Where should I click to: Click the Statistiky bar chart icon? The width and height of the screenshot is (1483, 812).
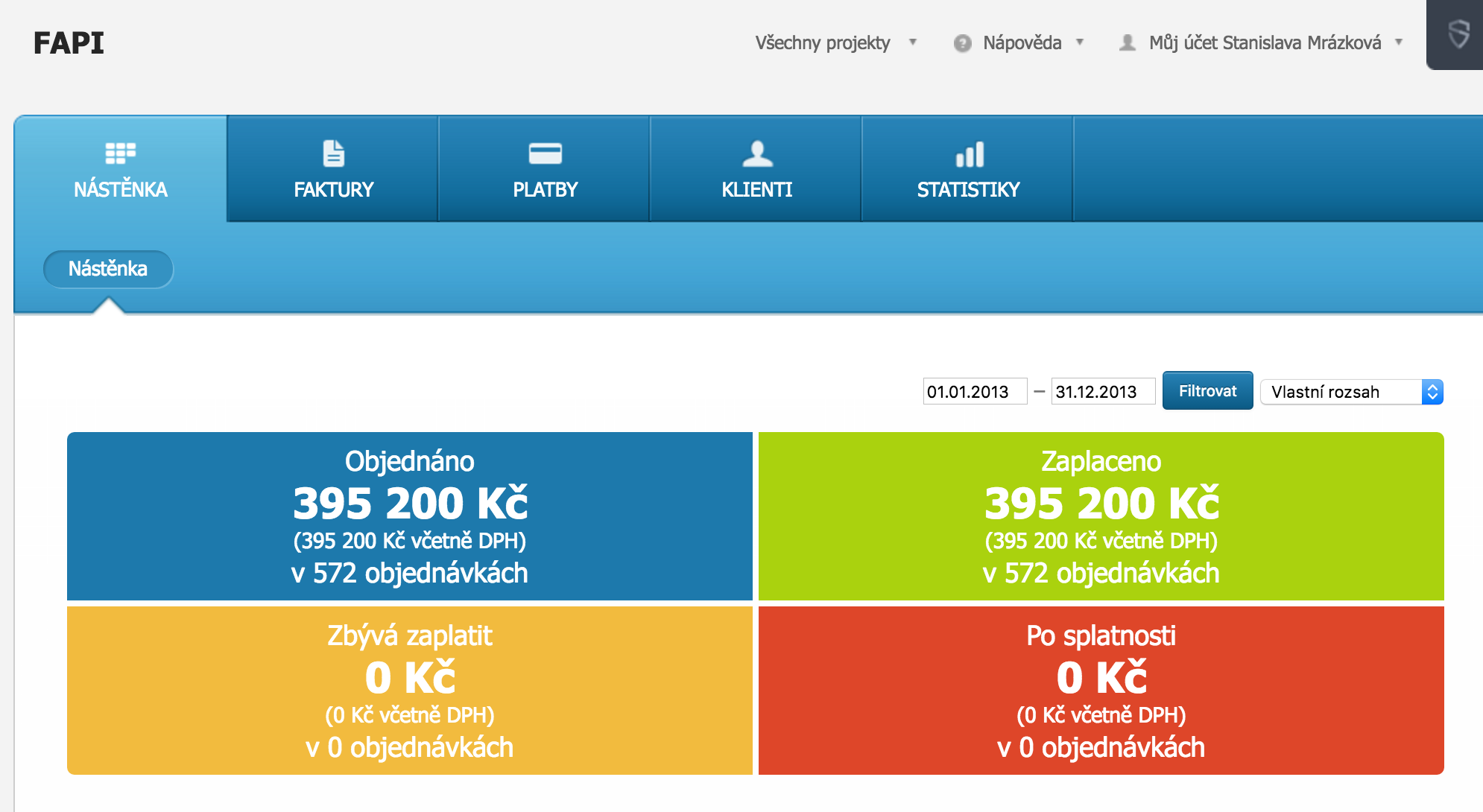(x=970, y=154)
